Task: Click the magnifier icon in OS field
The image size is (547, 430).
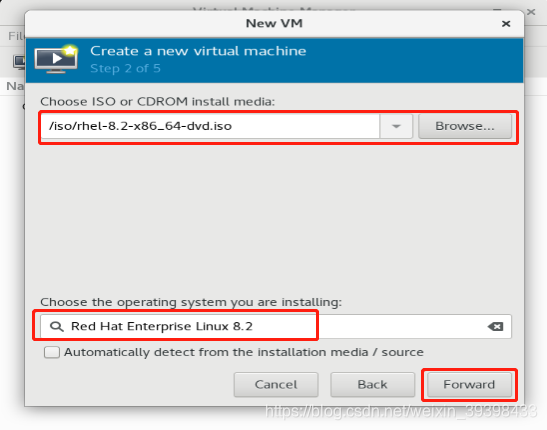Action: [57, 327]
